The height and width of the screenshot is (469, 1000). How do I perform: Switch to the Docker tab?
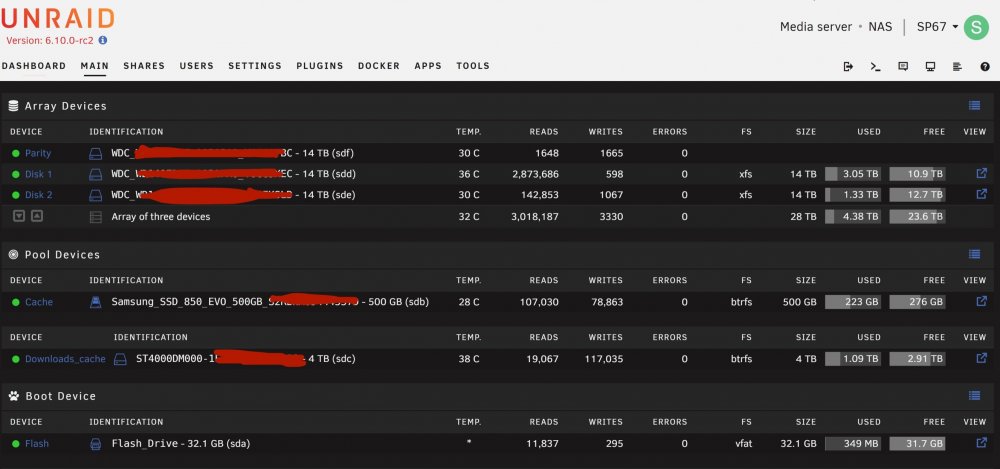click(x=379, y=66)
